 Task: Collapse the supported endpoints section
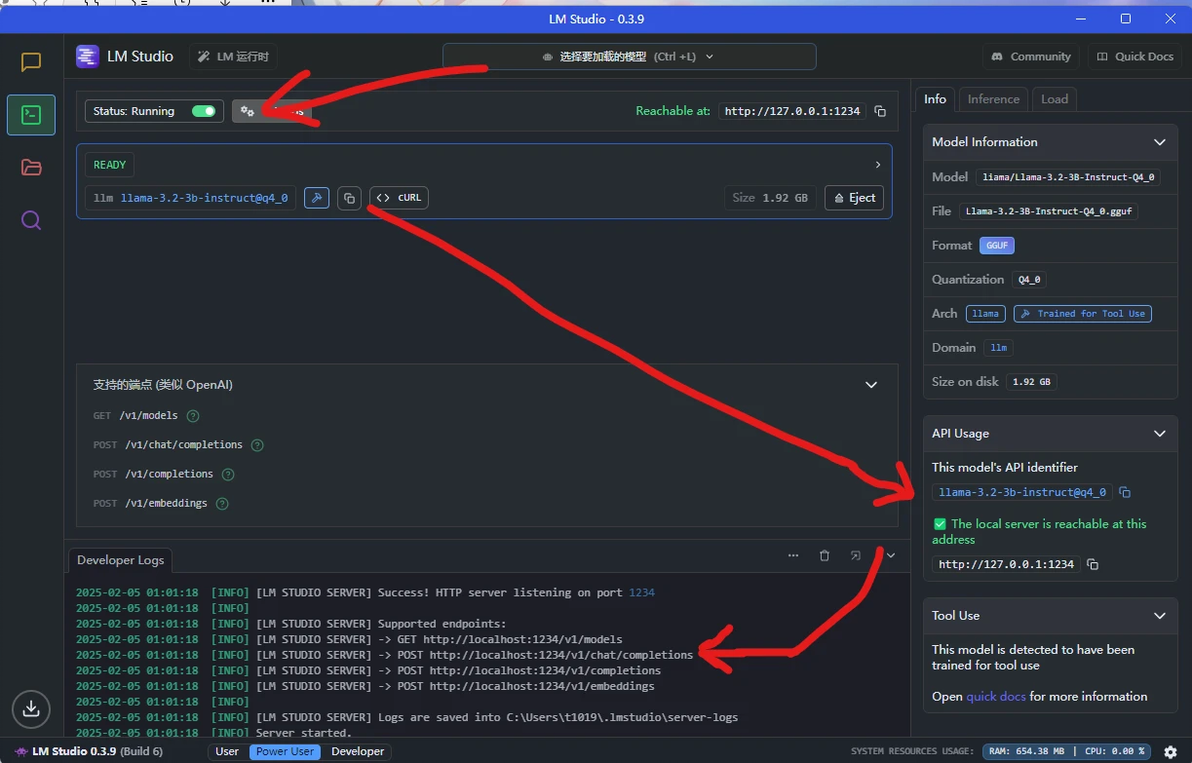[871, 385]
